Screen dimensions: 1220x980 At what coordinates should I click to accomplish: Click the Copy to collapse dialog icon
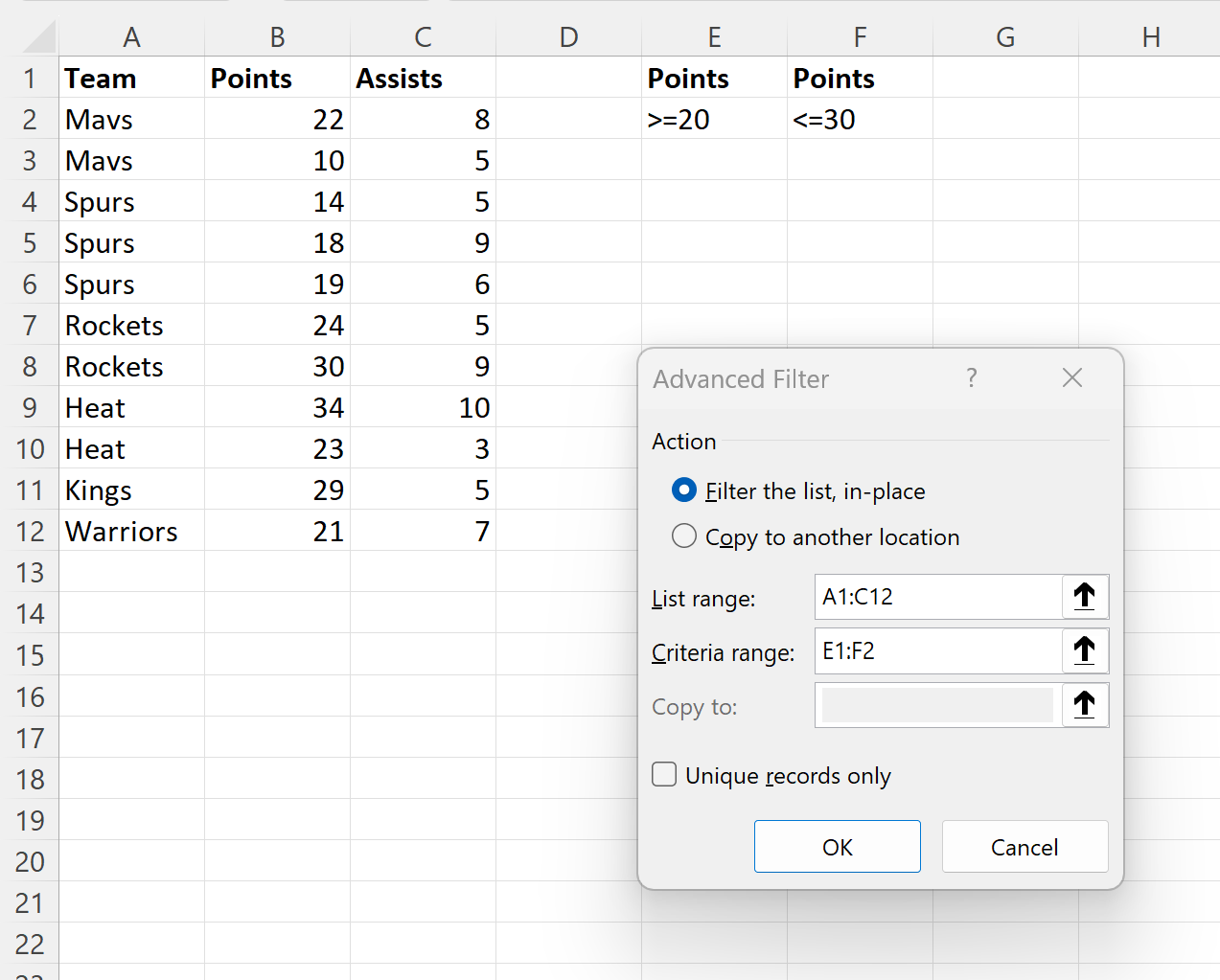tap(1084, 705)
